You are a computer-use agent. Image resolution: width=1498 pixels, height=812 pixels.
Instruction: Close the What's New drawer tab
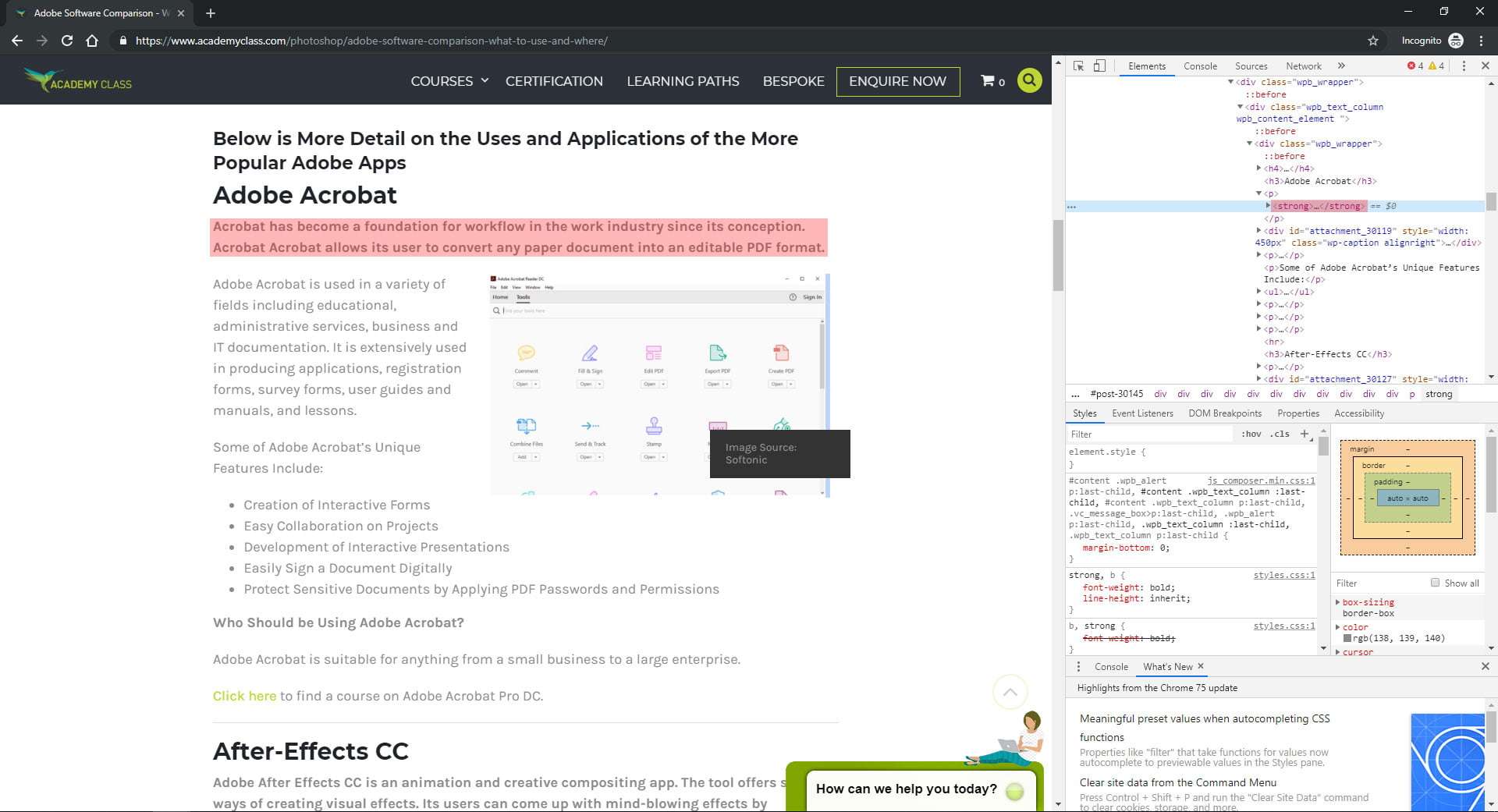click(1201, 666)
